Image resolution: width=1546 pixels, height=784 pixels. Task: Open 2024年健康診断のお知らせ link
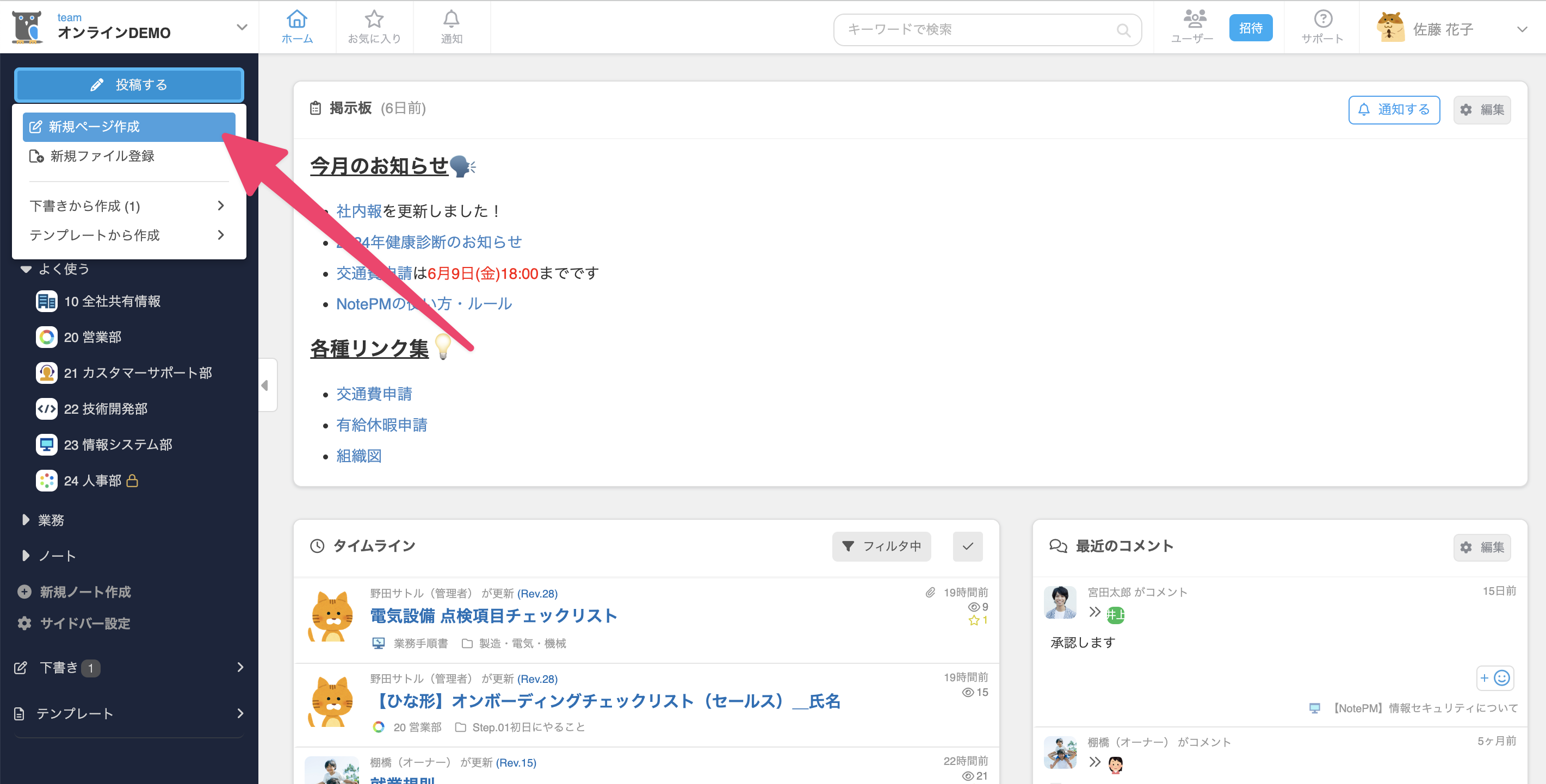point(429,242)
